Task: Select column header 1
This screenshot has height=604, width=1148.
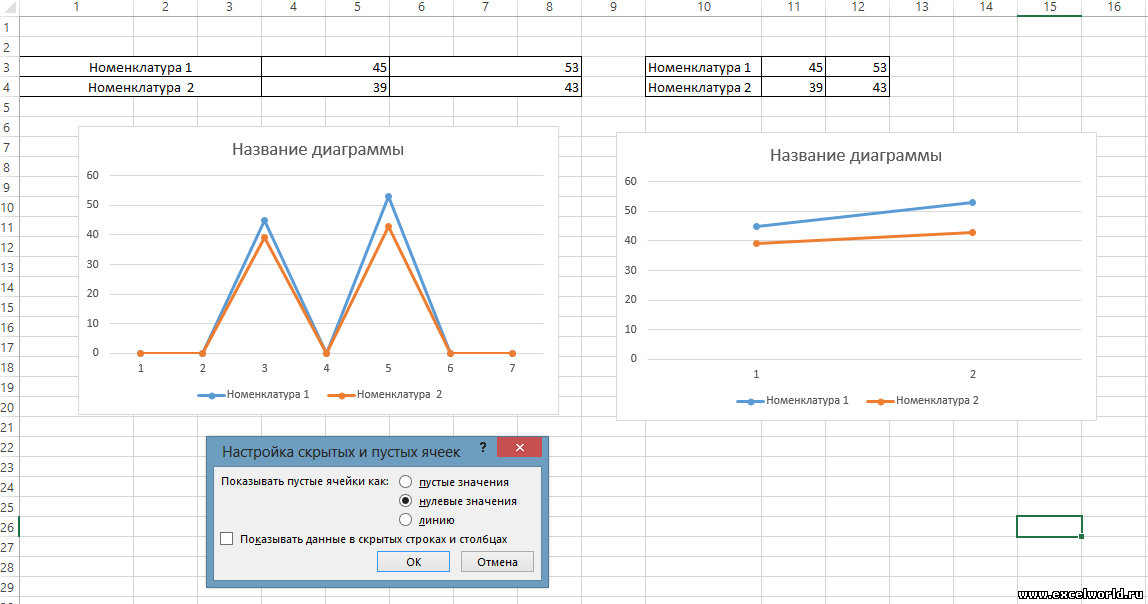Action: pos(76,7)
